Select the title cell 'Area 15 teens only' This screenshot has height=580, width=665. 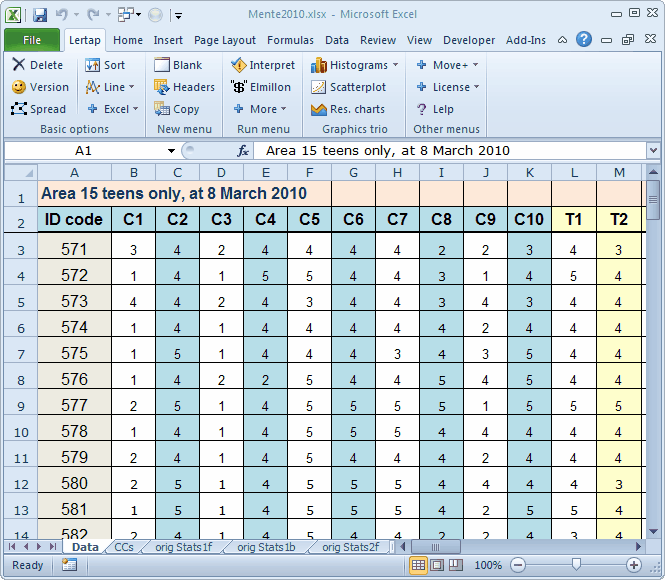tap(184, 193)
